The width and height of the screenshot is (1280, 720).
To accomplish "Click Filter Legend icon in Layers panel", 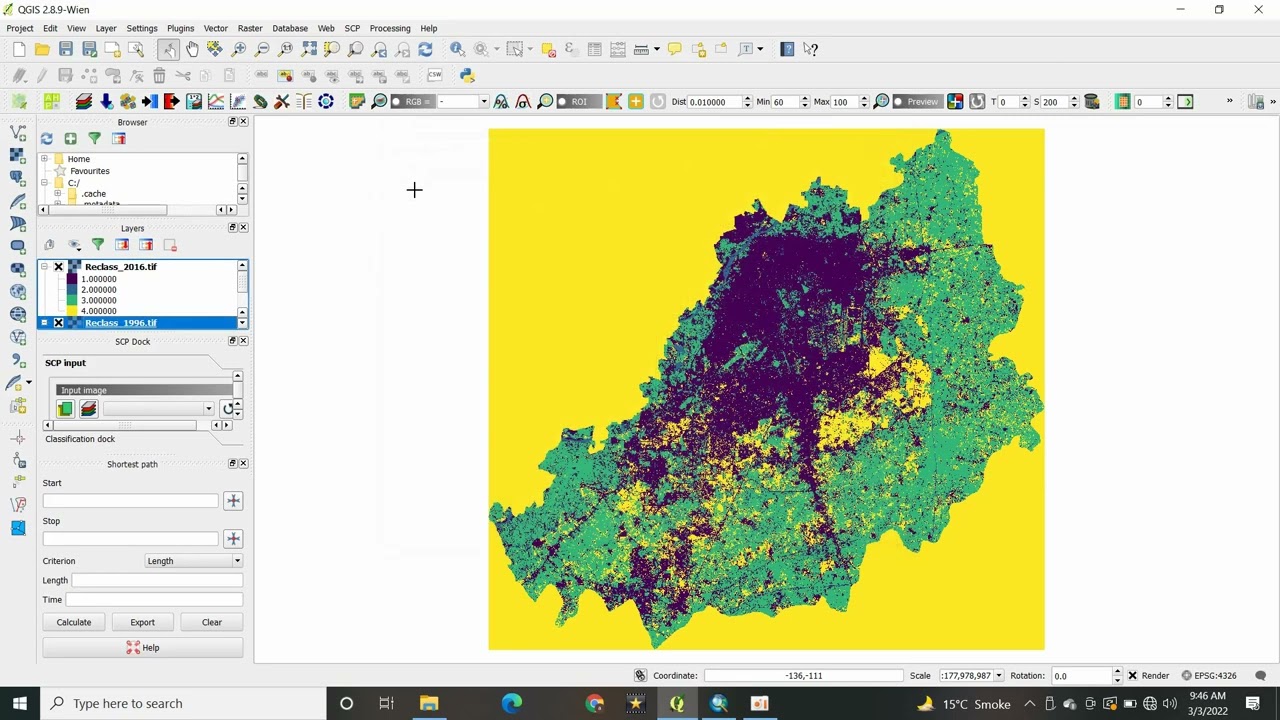I will (98, 245).
